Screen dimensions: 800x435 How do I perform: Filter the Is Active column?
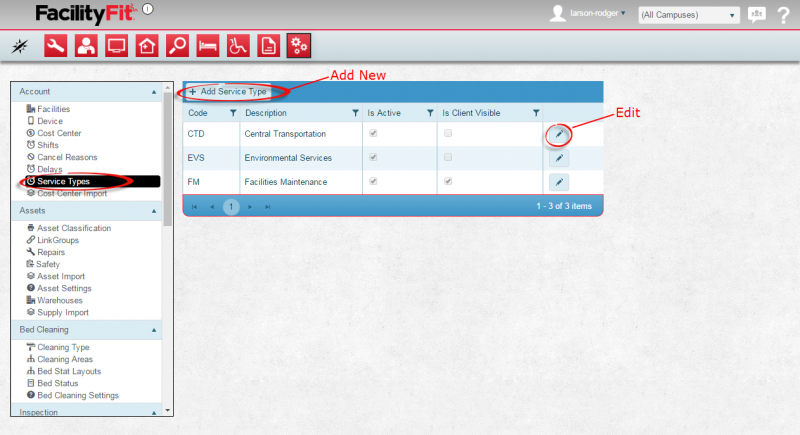tap(430, 113)
